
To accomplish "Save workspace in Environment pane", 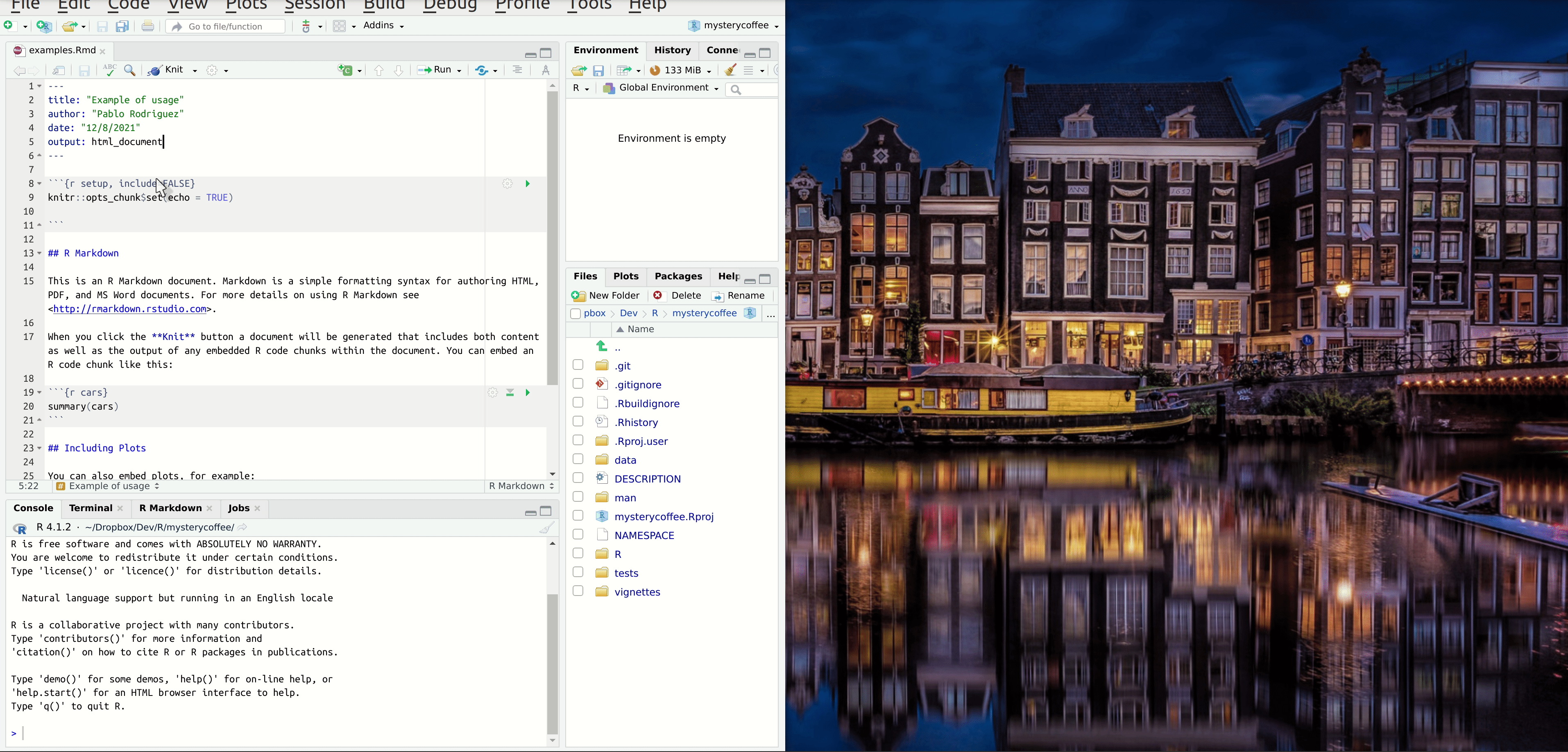I will [x=599, y=70].
